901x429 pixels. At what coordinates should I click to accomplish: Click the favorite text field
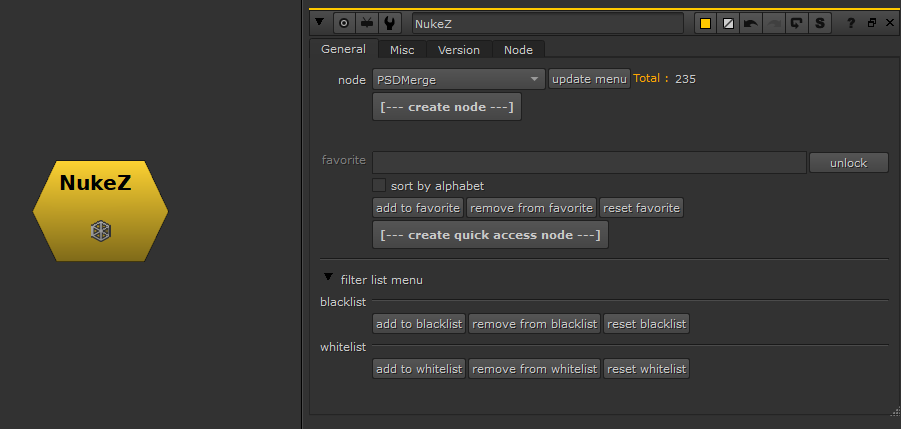point(590,163)
